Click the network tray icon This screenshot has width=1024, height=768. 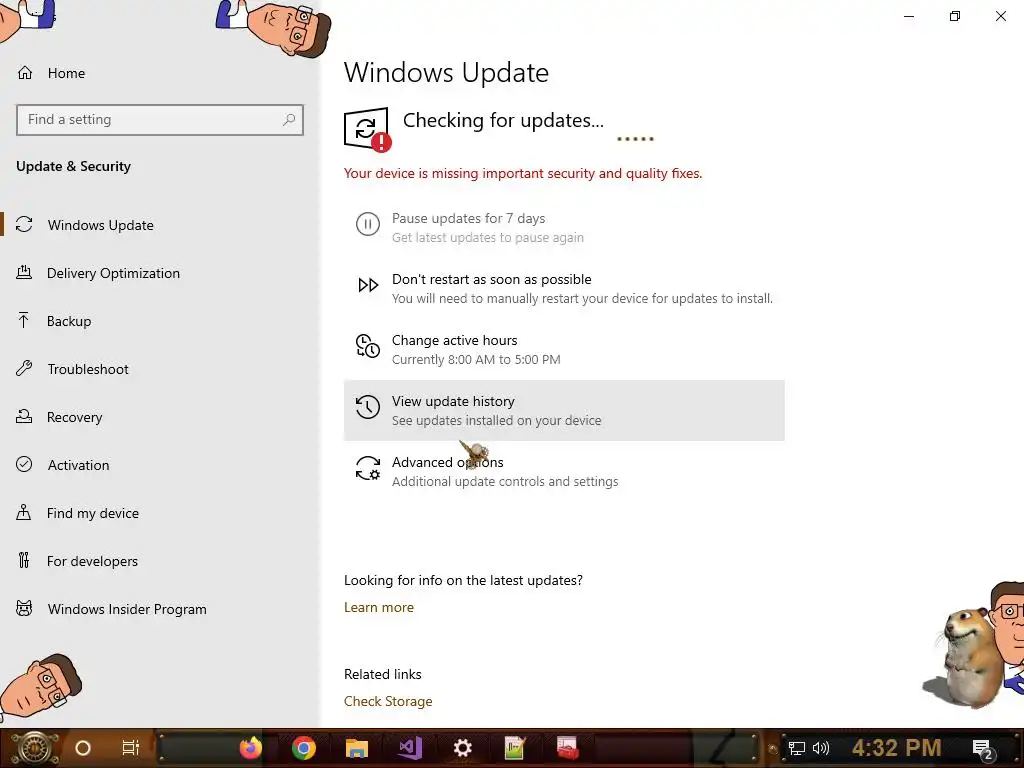click(x=797, y=748)
